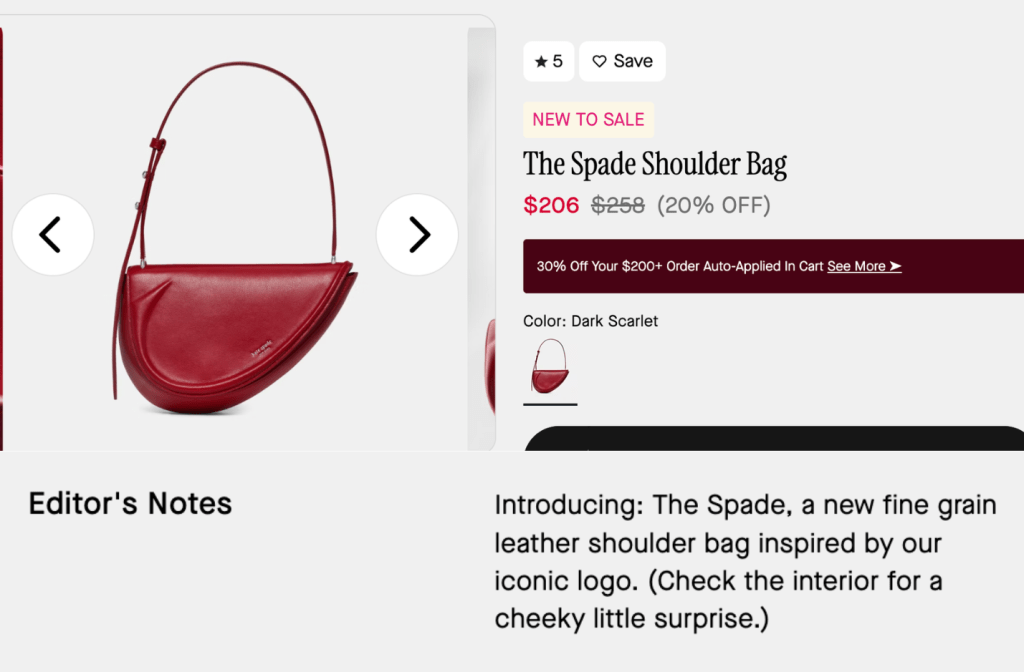Image resolution: width=1024 pixels, height=672 pixels.
Task: Open the 5-star rating reviews
Action: [548, 62]
